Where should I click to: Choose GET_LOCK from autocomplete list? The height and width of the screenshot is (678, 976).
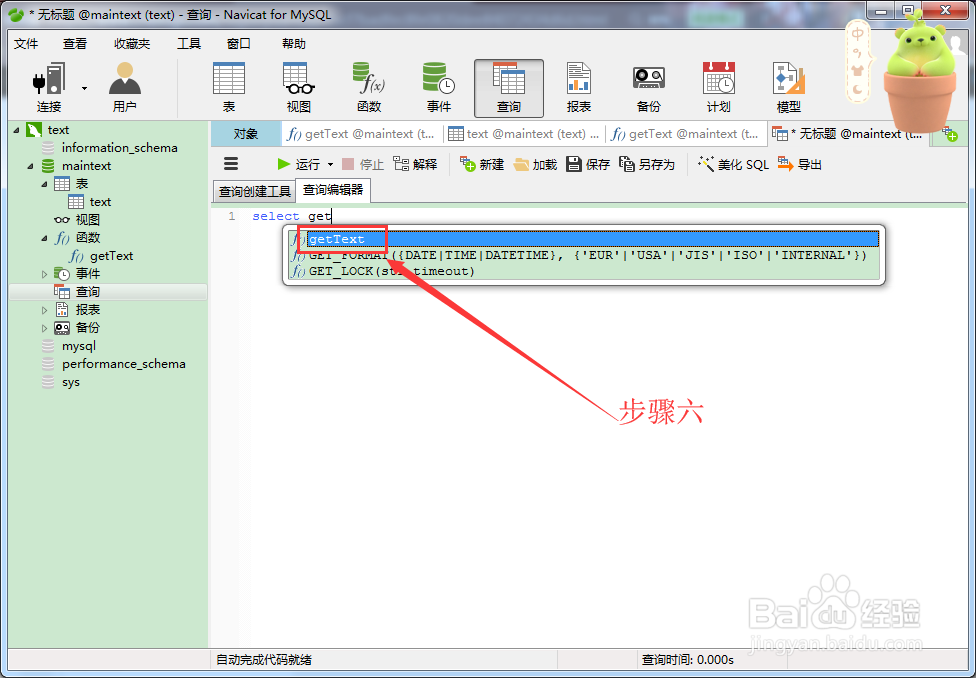coord(584,271)
